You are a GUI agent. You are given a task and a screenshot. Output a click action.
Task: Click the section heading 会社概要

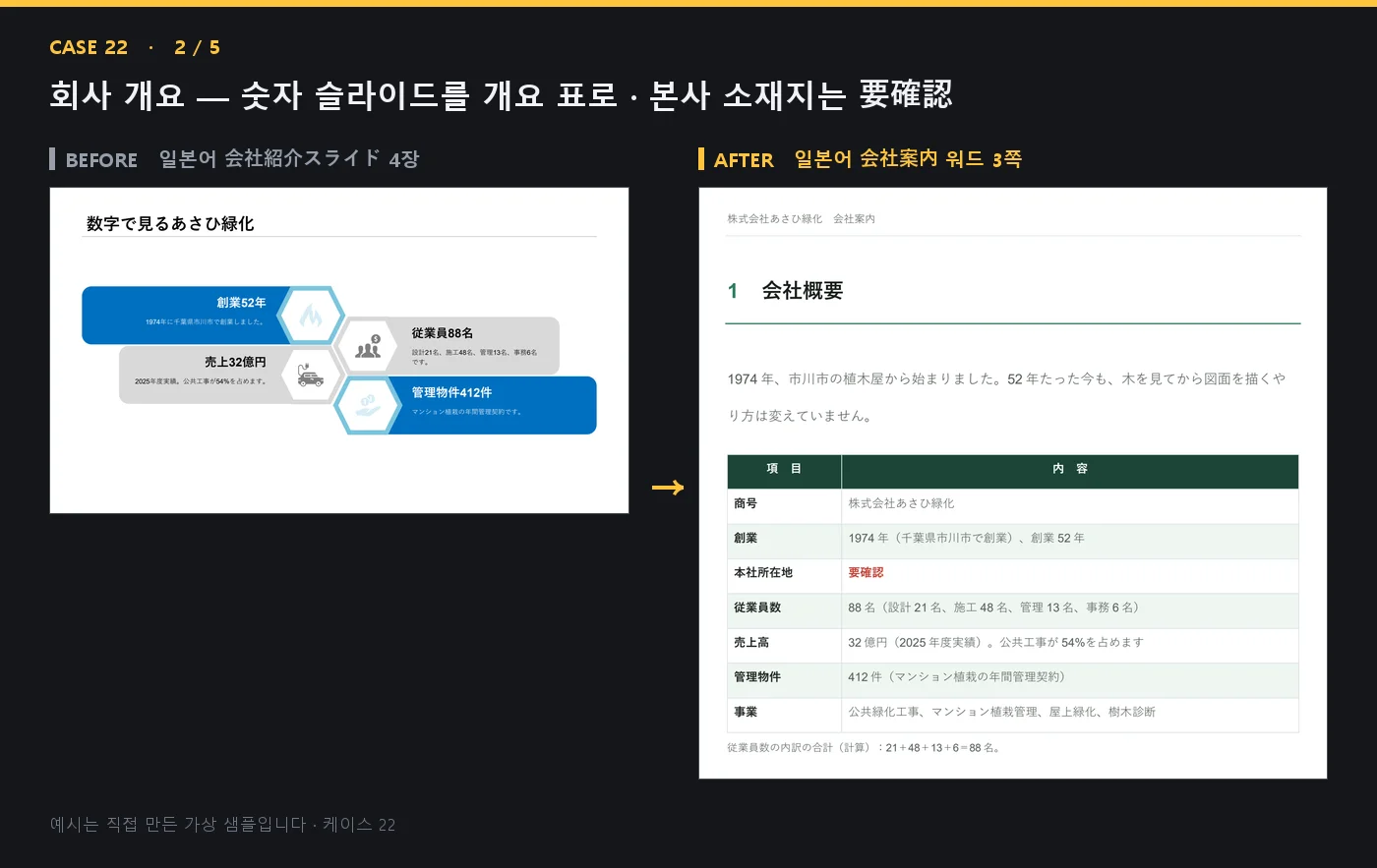(803, 291)
